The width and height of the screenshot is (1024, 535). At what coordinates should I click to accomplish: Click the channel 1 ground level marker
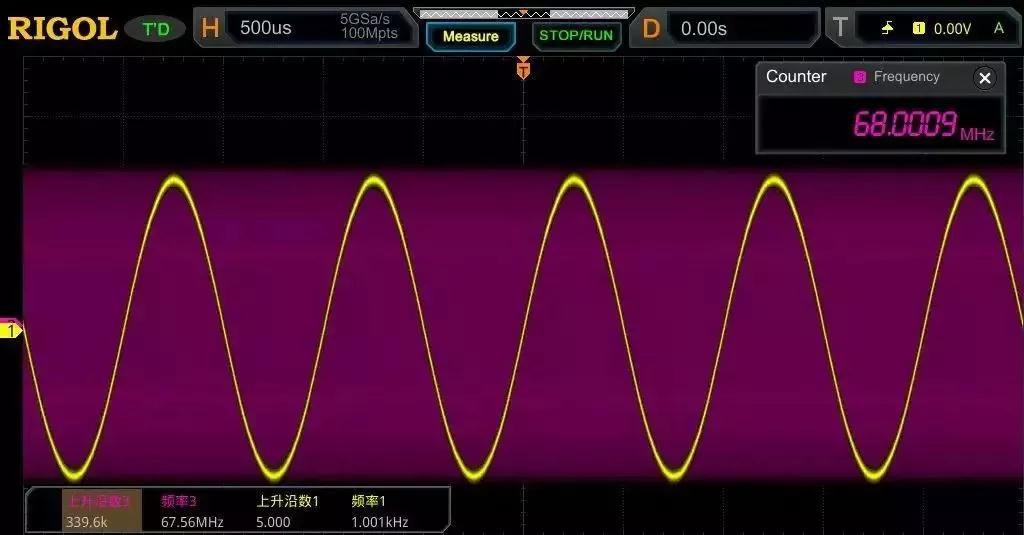10,331
